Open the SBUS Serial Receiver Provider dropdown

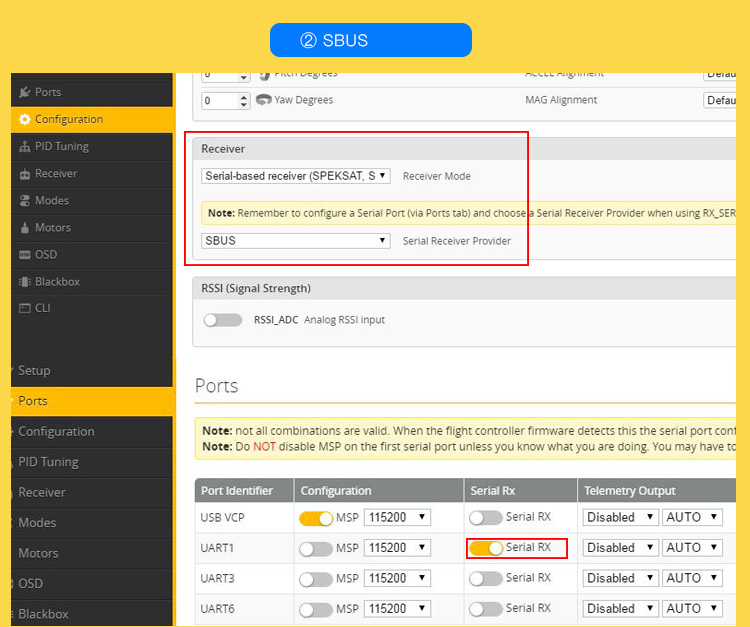pyautogui.click(x=295, y=241)
